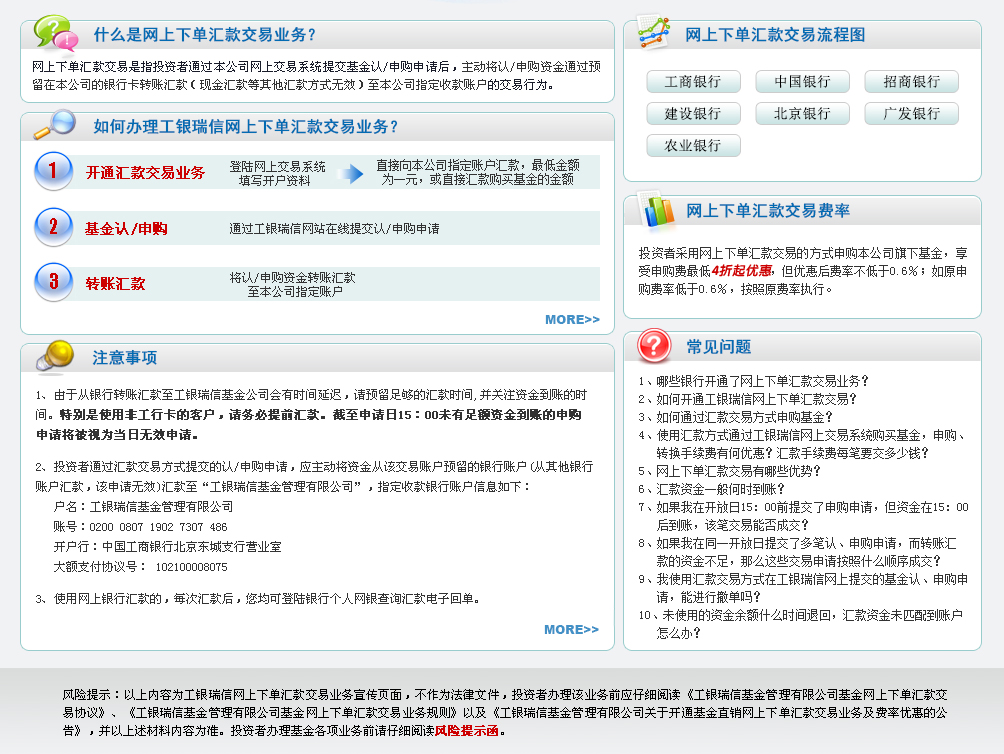Open FAQ 1 about which banks are supported
The width and height of the screenshot is (1004, 754).
[753, 381]
